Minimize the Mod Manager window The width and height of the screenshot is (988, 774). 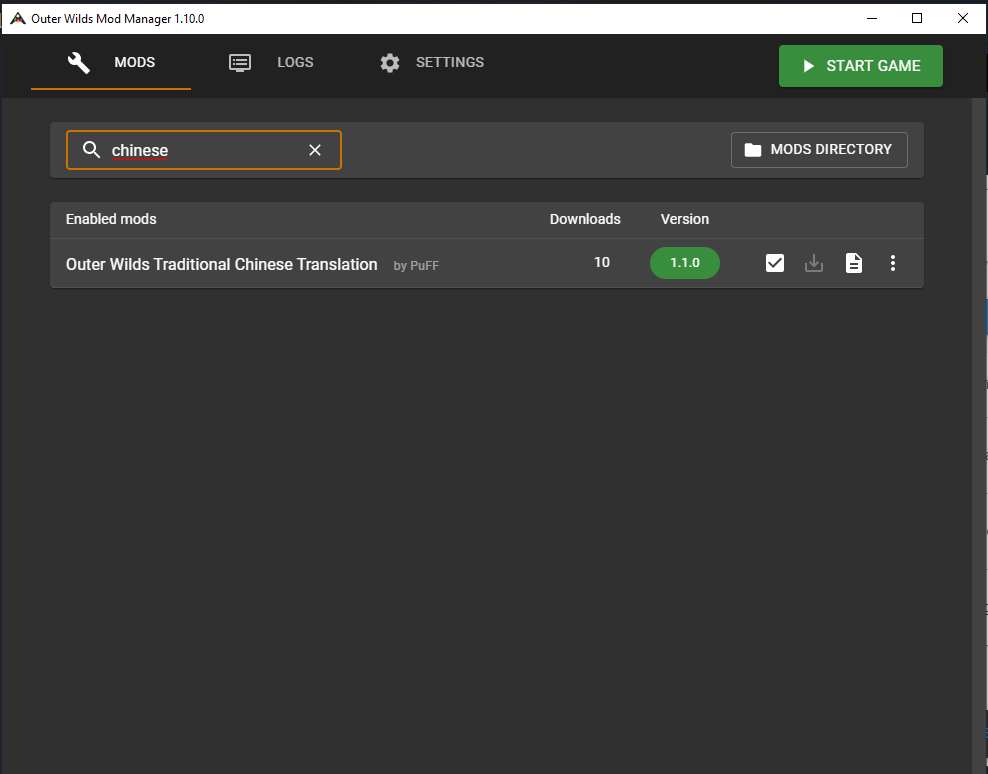click(872, 18)
